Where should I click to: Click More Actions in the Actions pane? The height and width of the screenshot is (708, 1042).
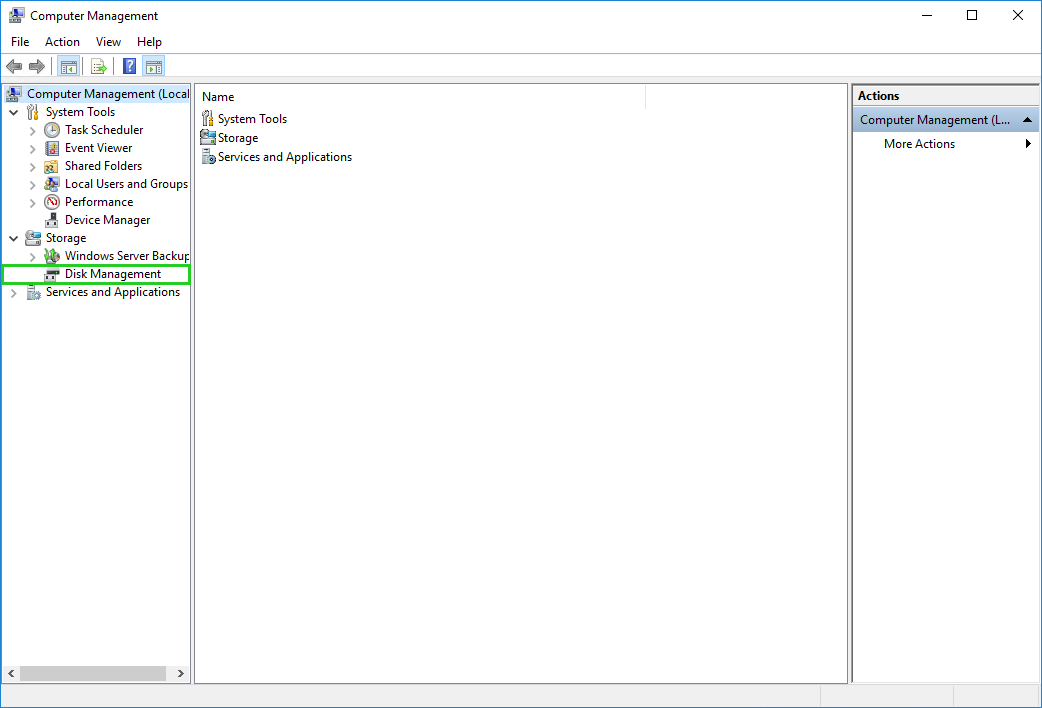click(x=919, y=144)
